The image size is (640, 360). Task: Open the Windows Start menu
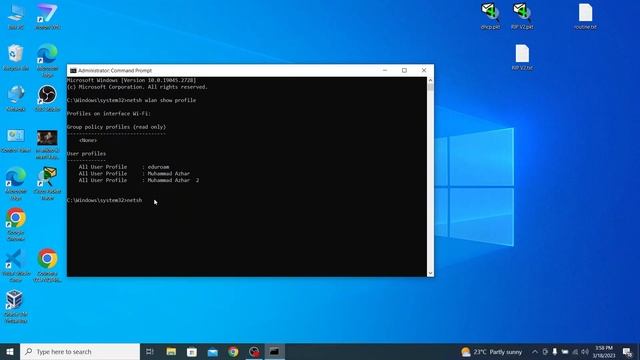10,351
